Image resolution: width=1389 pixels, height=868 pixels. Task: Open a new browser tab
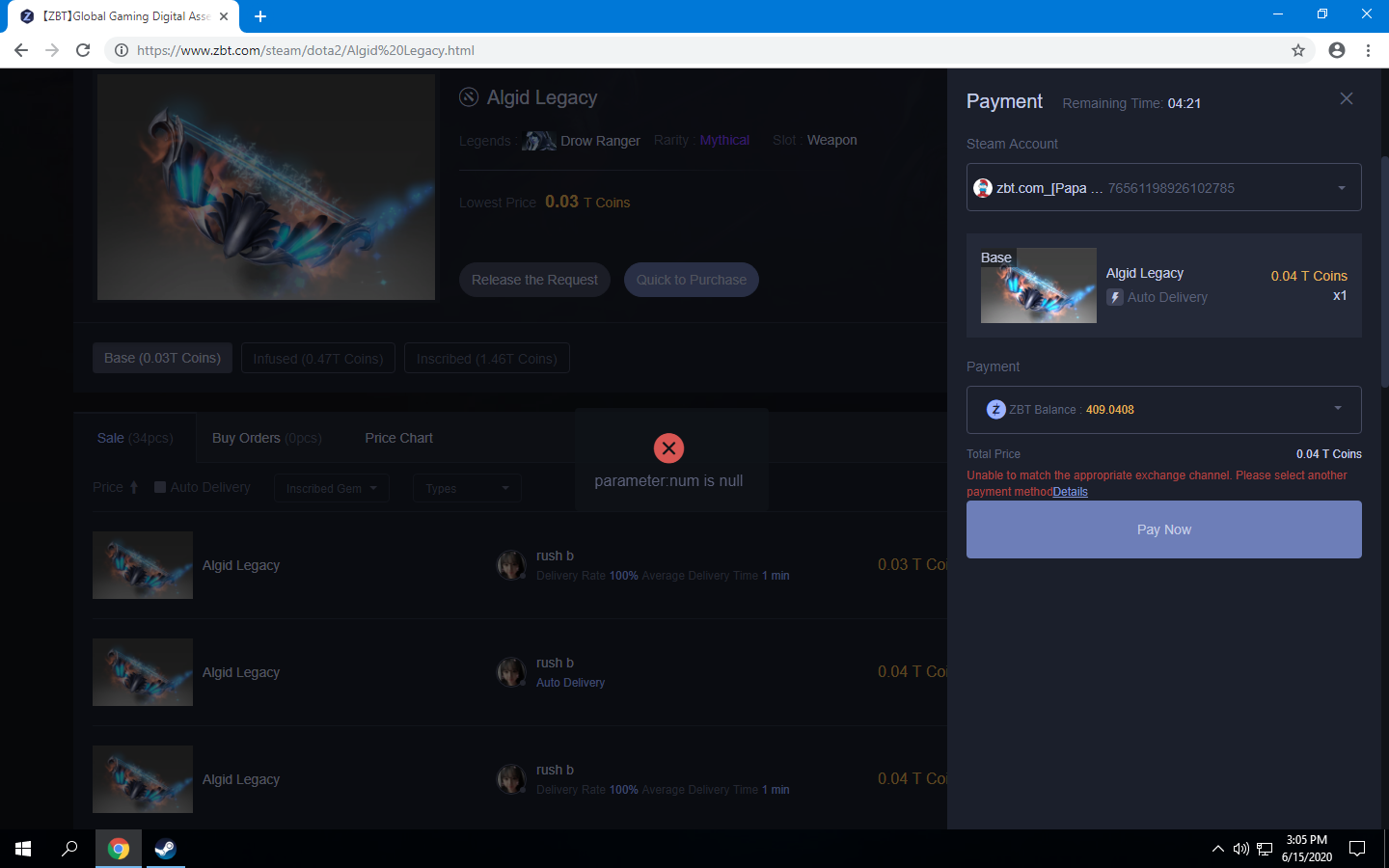(260, 16)
